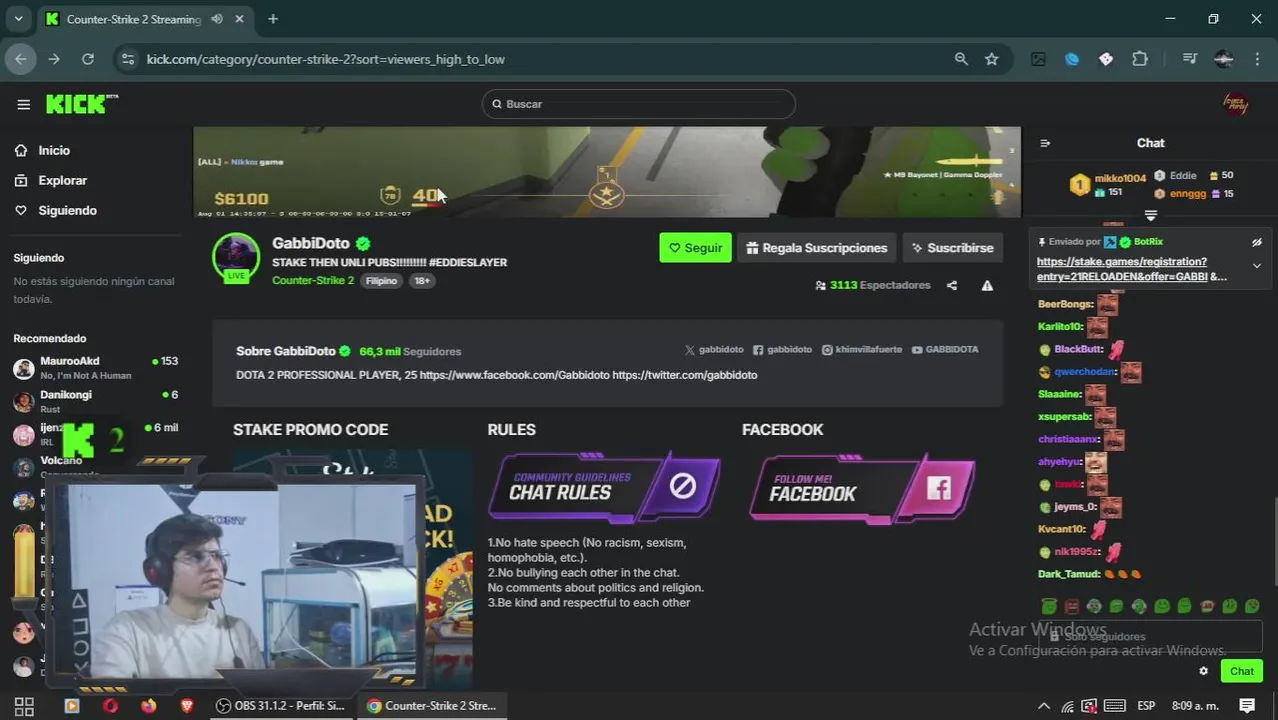Image resolution: width=1278 pixels, height=720 pixels.
Task: Click the chat message input box
Action: (x=1149, y=636)
